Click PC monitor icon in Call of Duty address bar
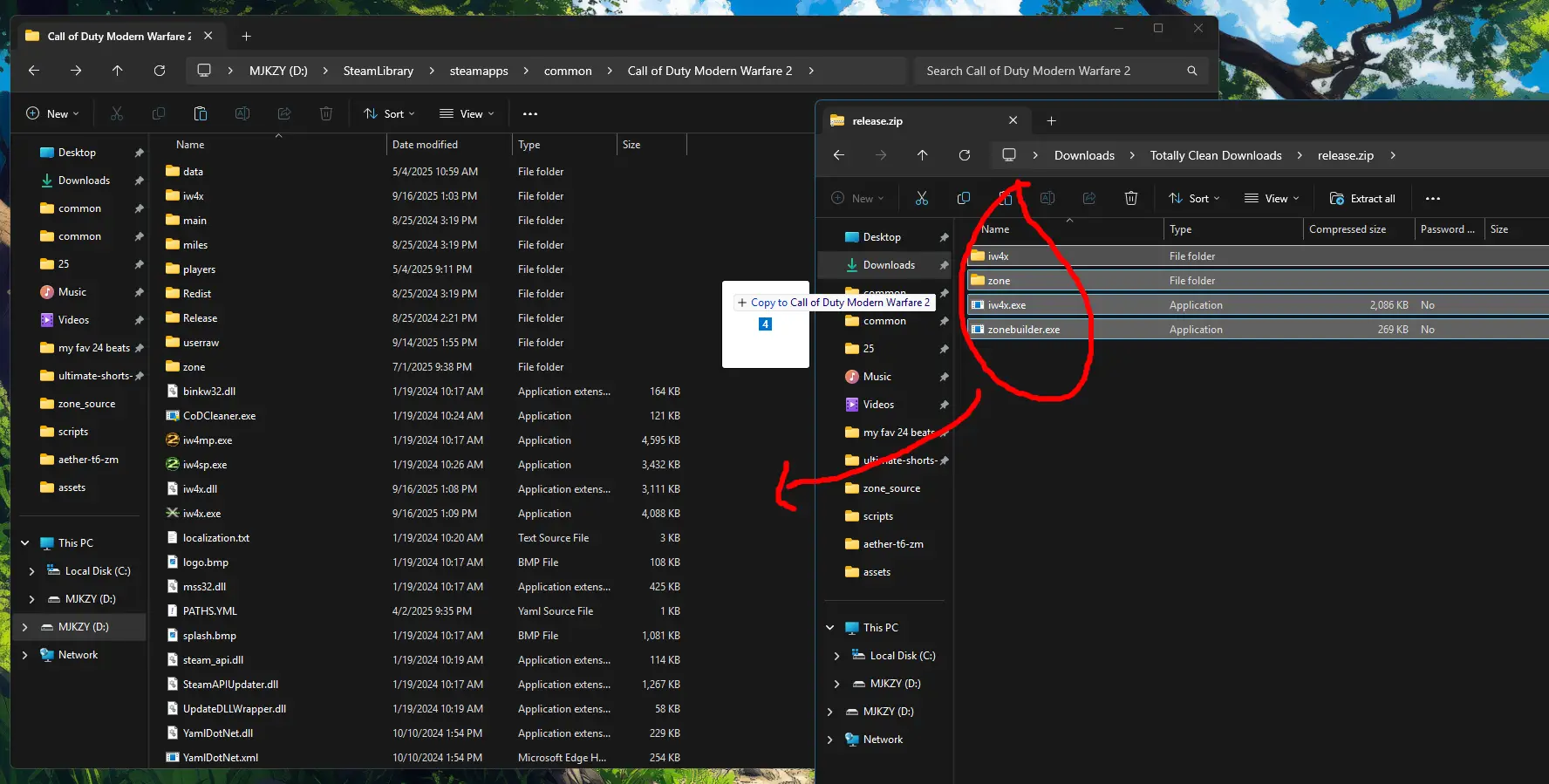Image resolution: width=1549 pixels, height=784 pixels. coord(204,71)
